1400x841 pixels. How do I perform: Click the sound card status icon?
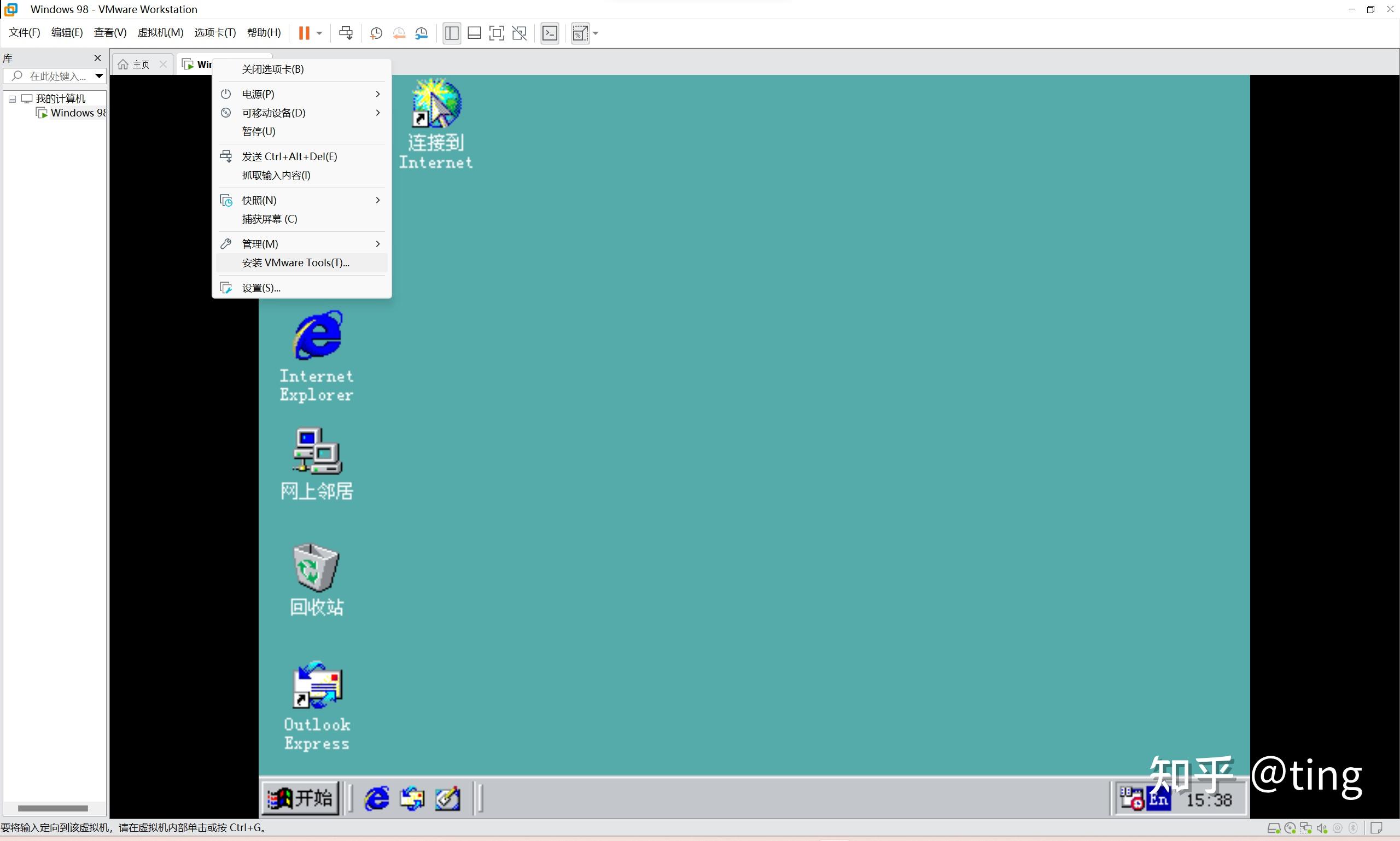pos(1322,828)
